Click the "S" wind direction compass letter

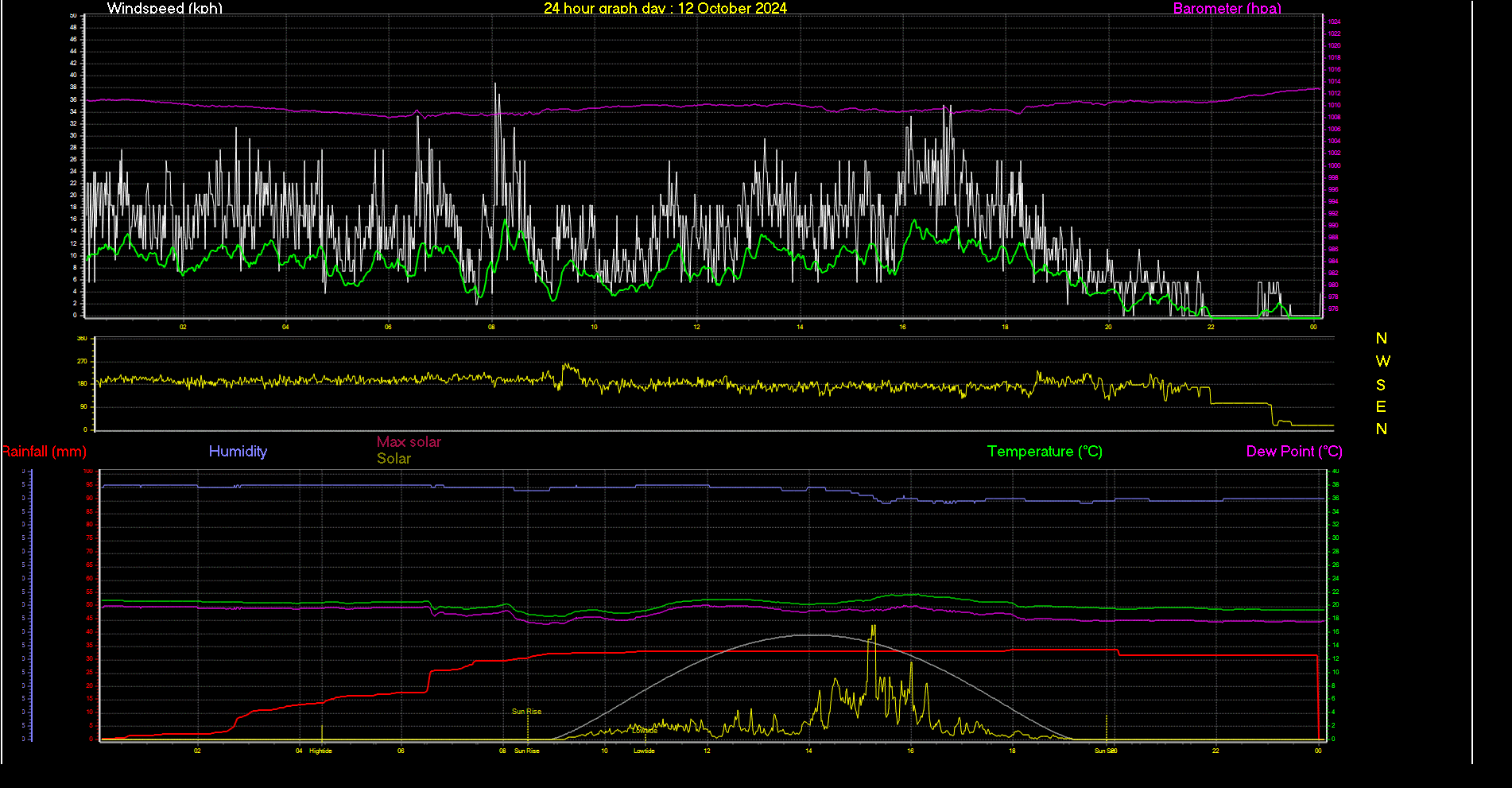point(1381,385)
